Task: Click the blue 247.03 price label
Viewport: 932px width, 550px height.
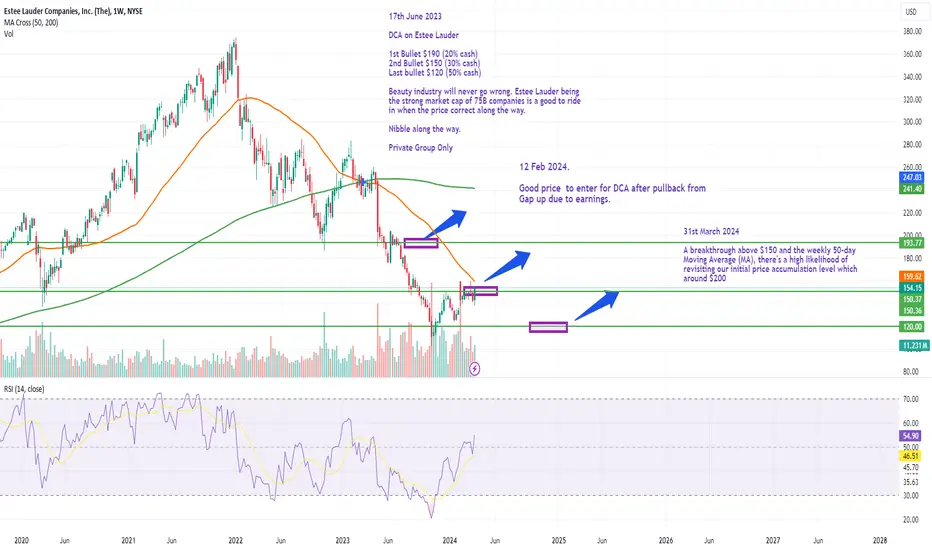Action: (912, 177)
